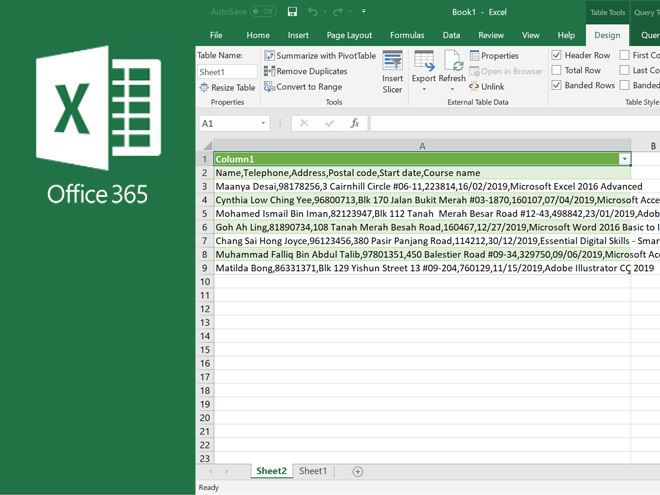Click Summarize with PivotTable
The image size is (660, 495).
[319, 56]
